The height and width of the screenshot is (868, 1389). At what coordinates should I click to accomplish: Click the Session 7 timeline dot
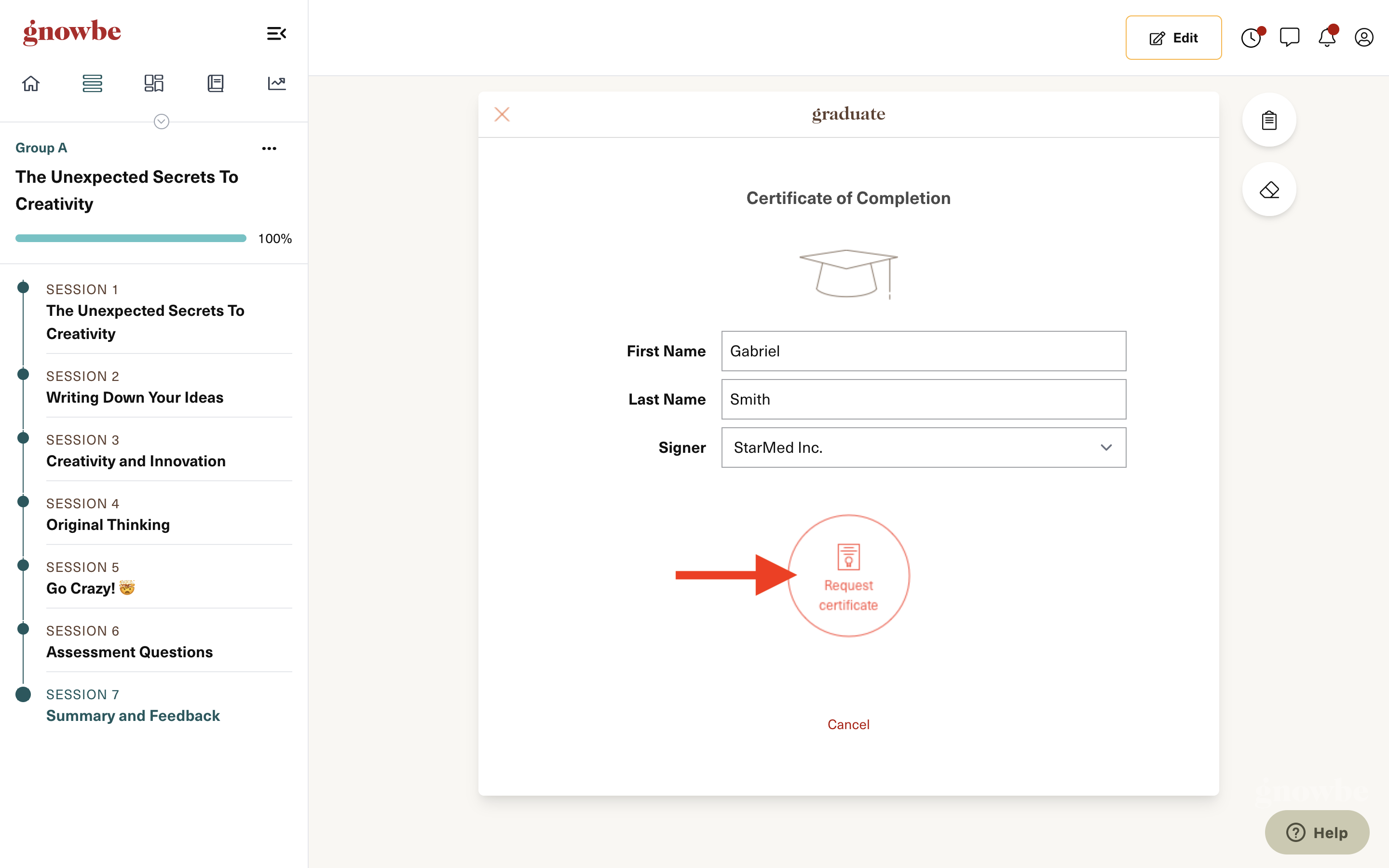tap(23, 694)
